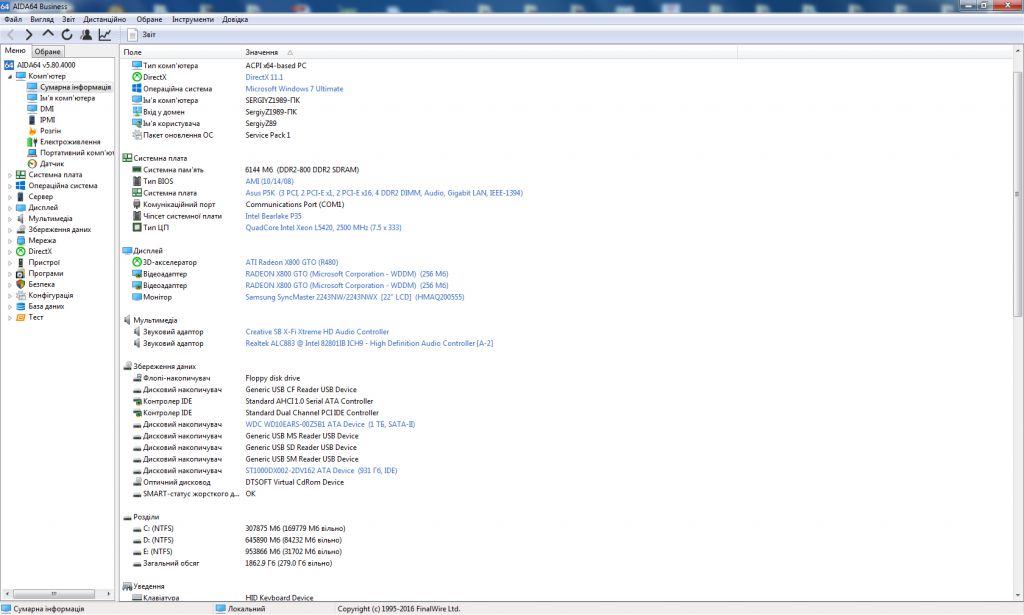
Task: Select the Ім'я комп'ютера tree item
Action: pyautogui.click(x=67, y=98)
